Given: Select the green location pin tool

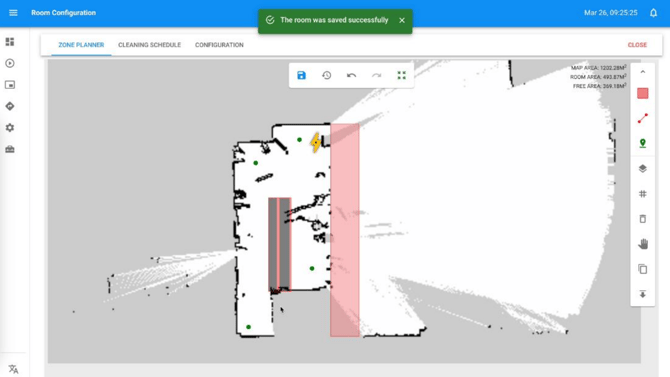Looking at the screenshot, I should coord(643,143).
